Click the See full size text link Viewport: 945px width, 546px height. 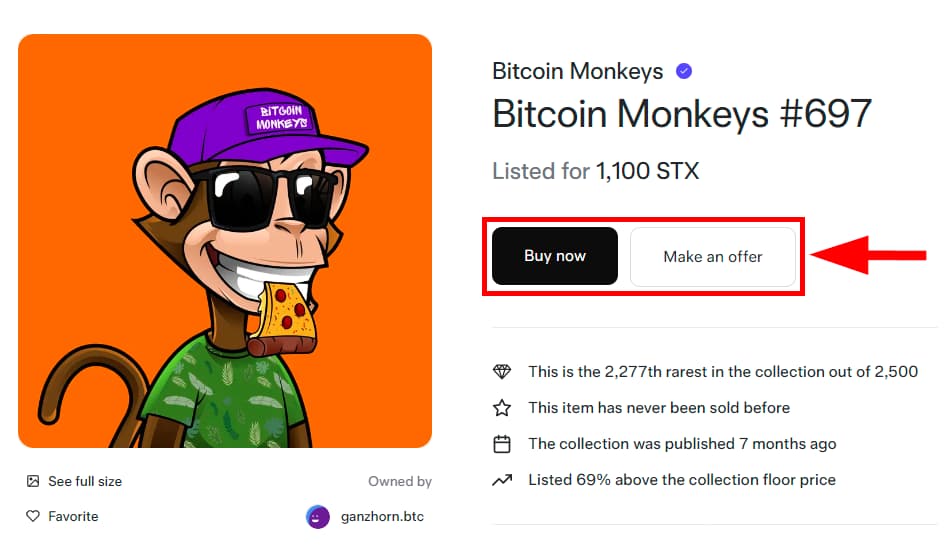pyautogui.click(x=85, y=481)
